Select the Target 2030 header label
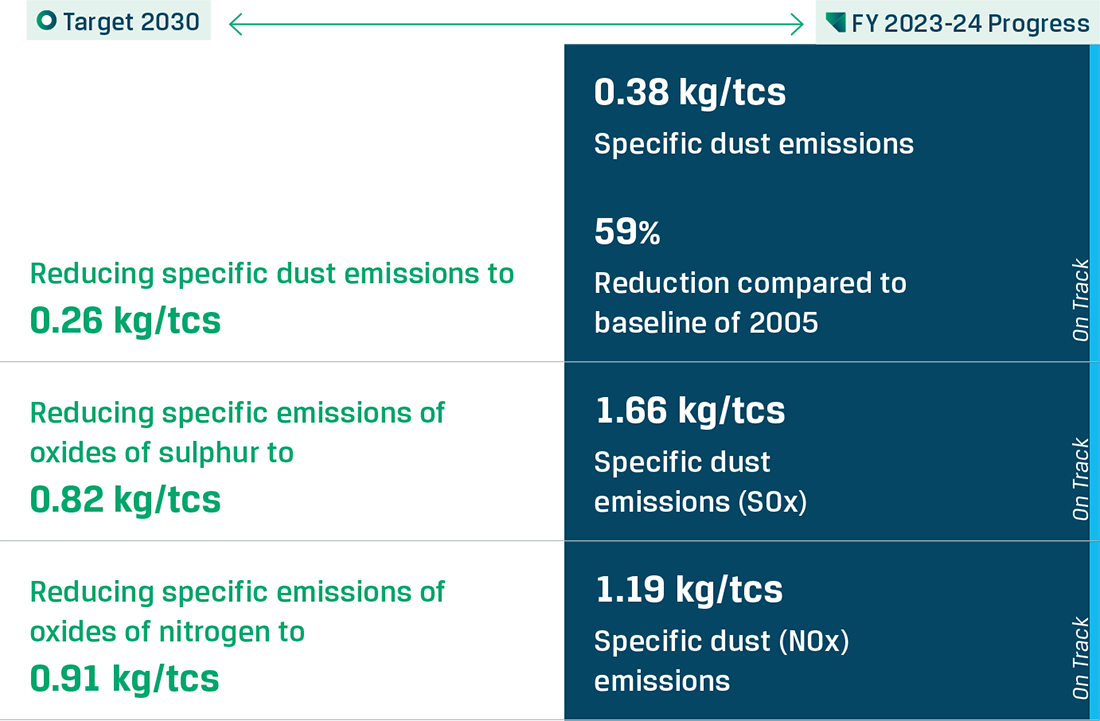Screen dimensions: 1100x721 (x=131, y=22)
